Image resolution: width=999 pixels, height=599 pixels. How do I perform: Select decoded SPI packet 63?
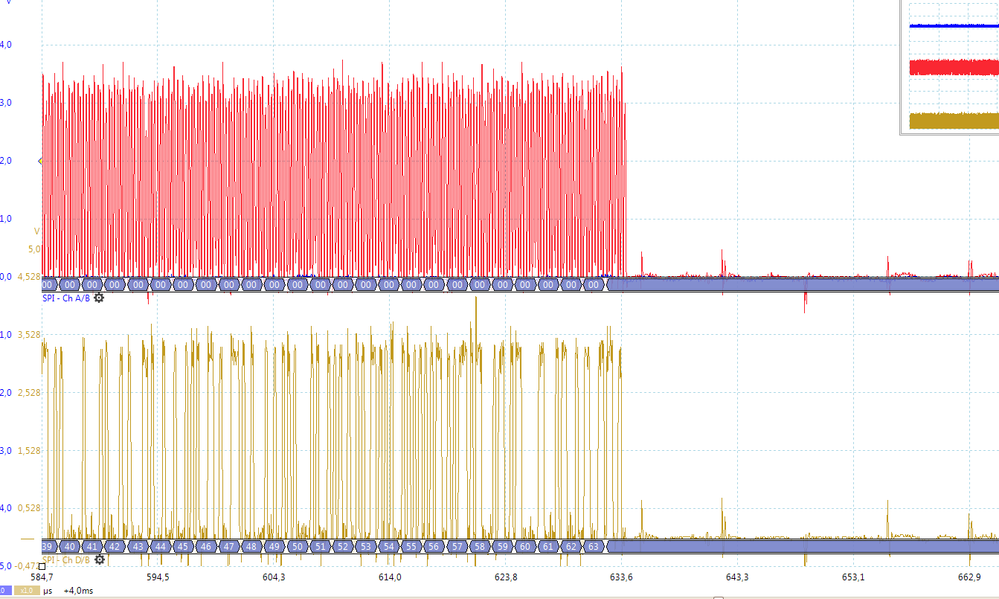click(593, 546)
